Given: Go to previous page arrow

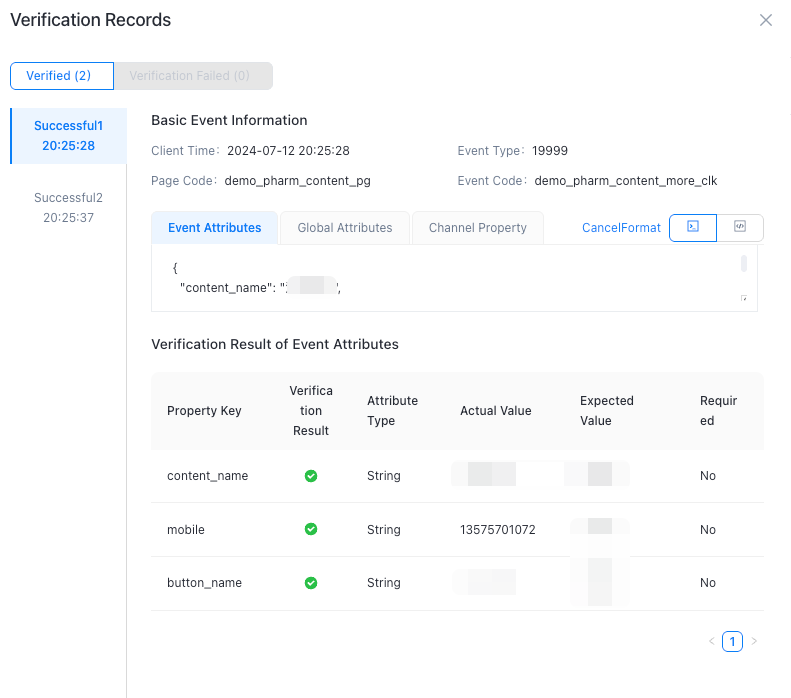Looking at the screenshot, I should tap(712, 641).
